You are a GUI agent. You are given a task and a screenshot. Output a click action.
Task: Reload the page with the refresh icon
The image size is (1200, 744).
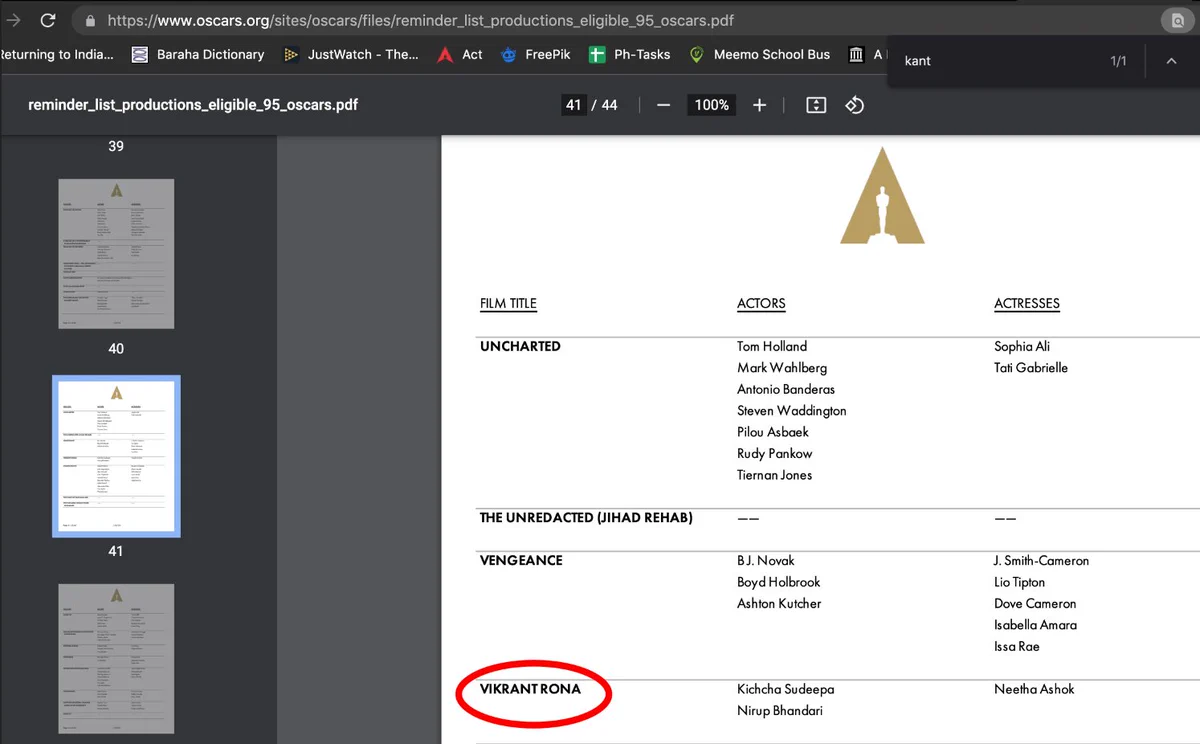(x=47, y=20)
